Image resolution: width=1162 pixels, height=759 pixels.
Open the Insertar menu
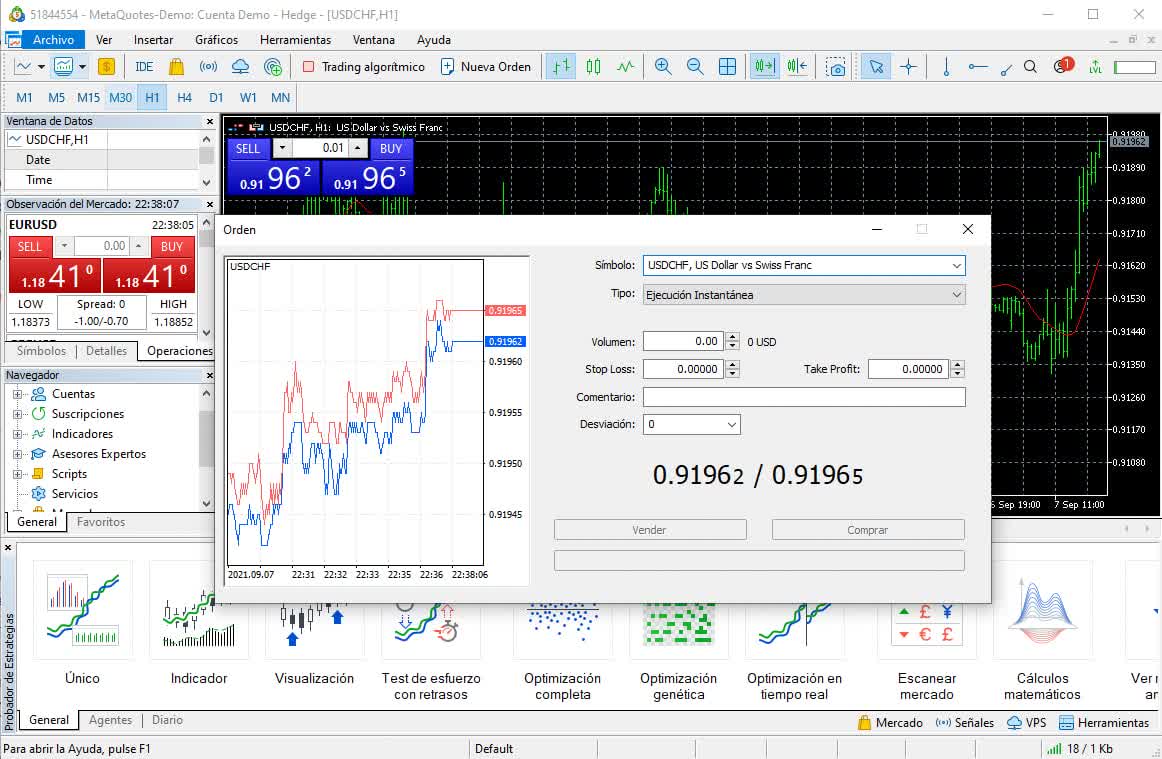[153, 40]
